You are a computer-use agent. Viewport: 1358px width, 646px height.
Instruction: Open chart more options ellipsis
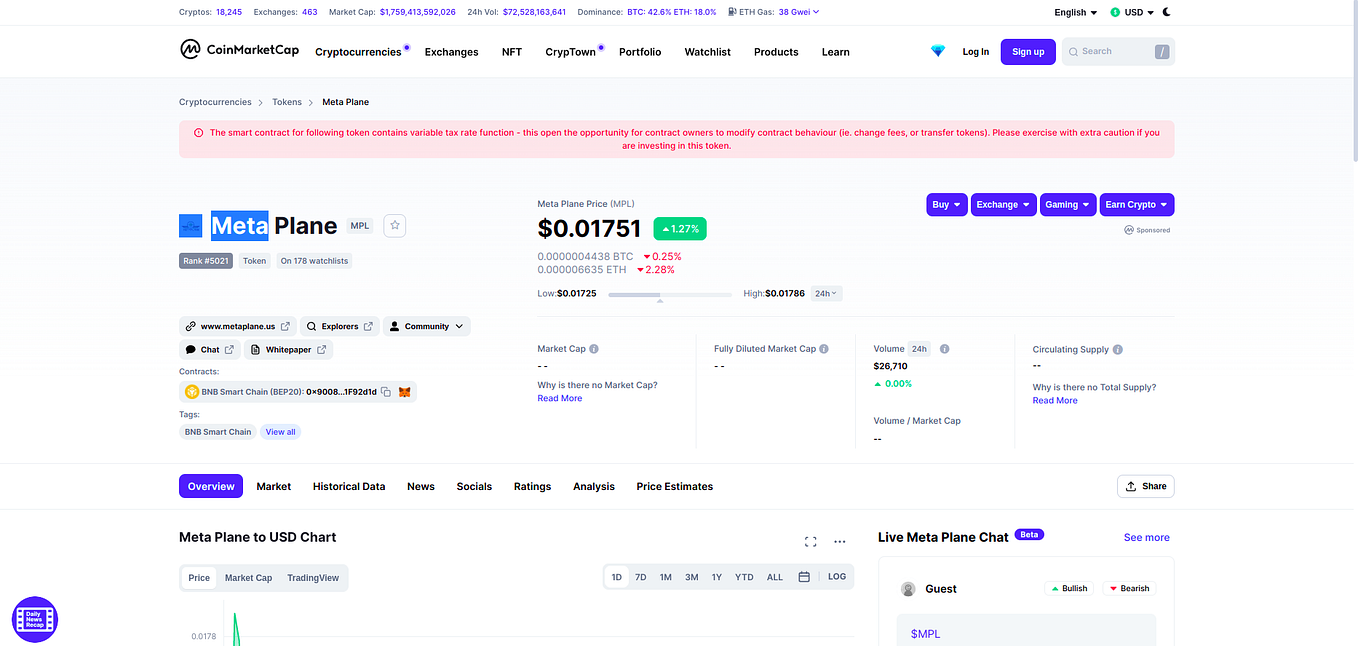(840, 541)
